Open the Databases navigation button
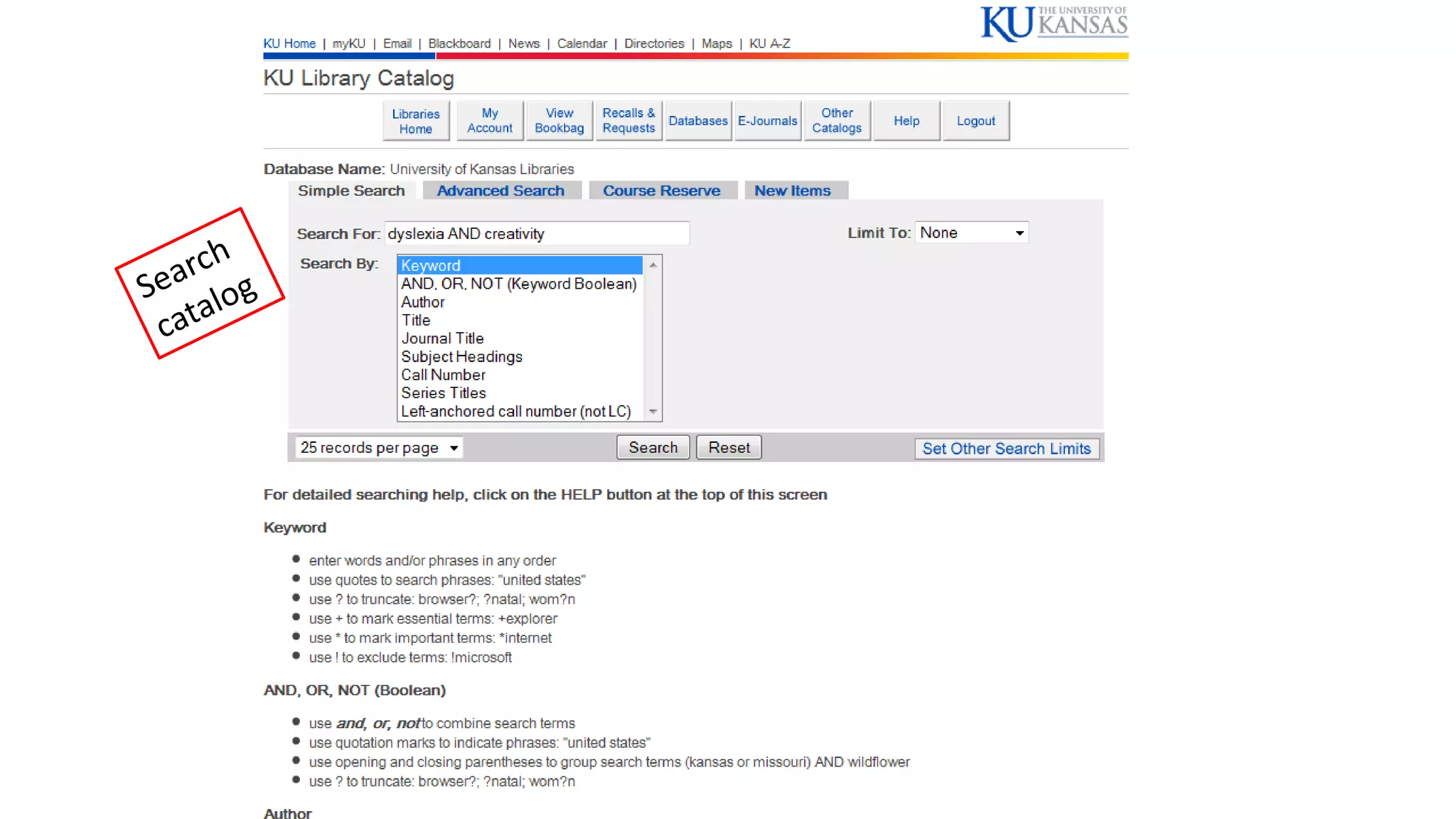The height and width of the screenshot is (819, 1456). pyautogui.click(x=697, y=121)
